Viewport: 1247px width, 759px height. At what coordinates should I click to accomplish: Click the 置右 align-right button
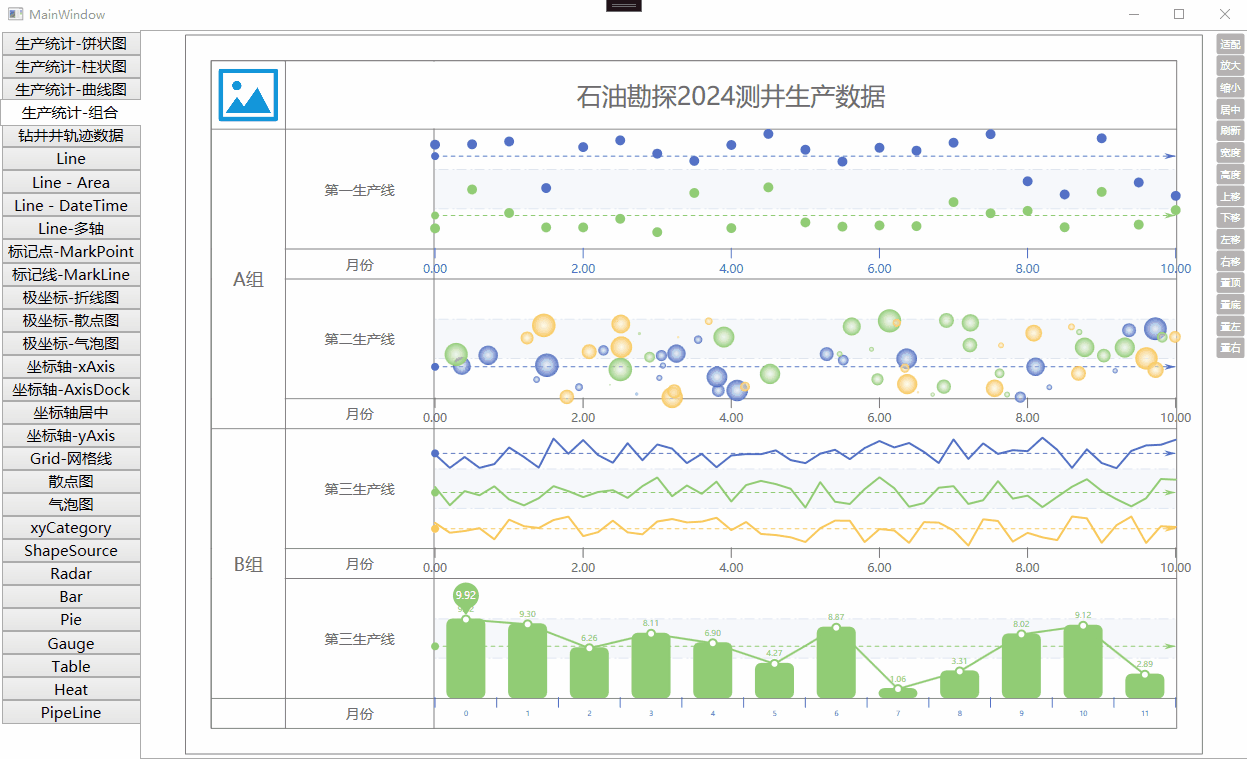coord(1230,348)
